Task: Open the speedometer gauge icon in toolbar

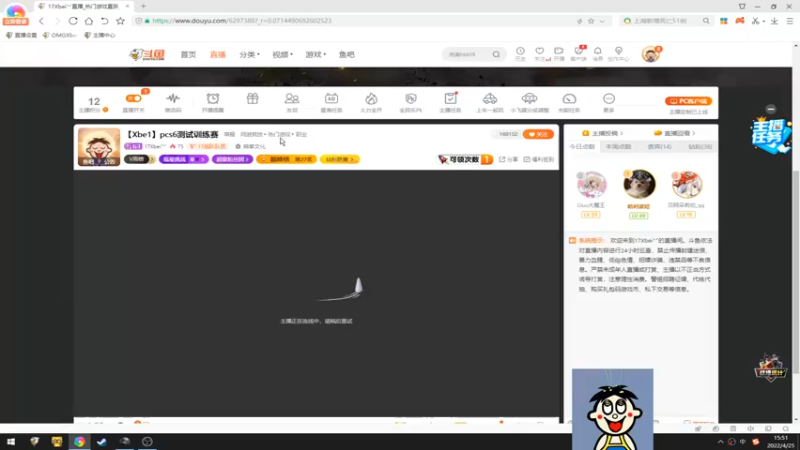Action: (569, 98)
